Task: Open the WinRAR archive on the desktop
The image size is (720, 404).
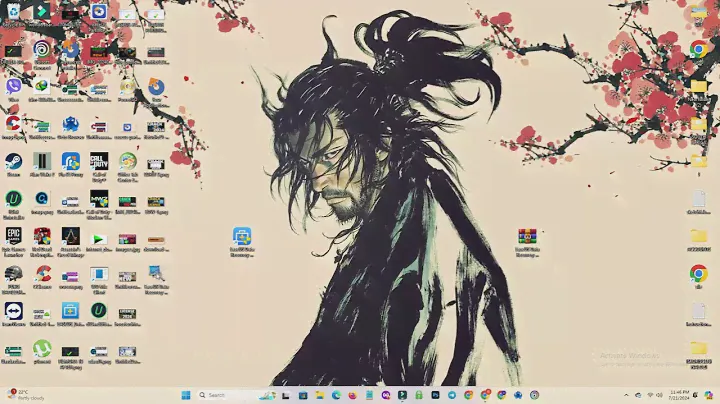Action: (x=527, y=237)
